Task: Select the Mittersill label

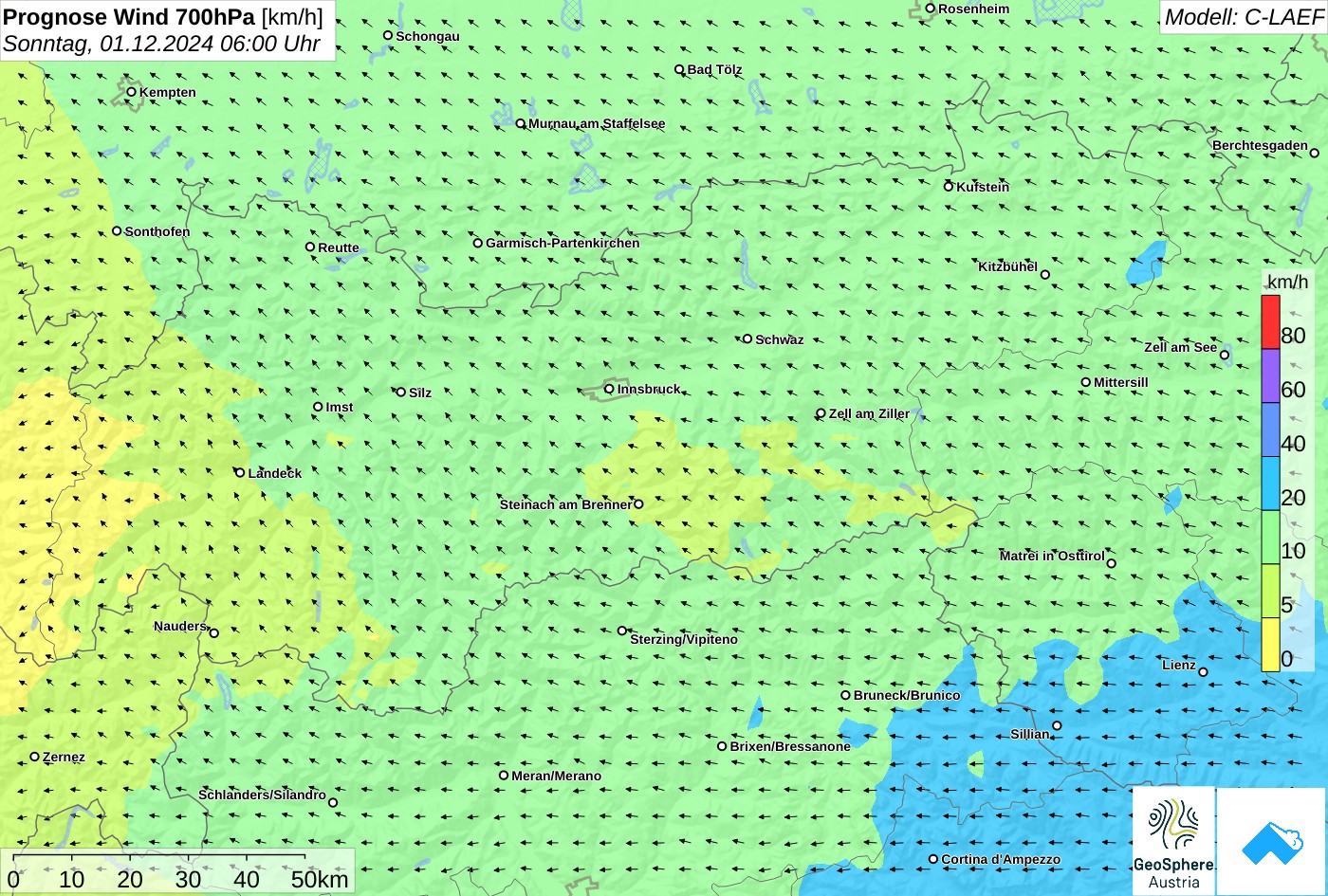Action: click(1121, 382)
